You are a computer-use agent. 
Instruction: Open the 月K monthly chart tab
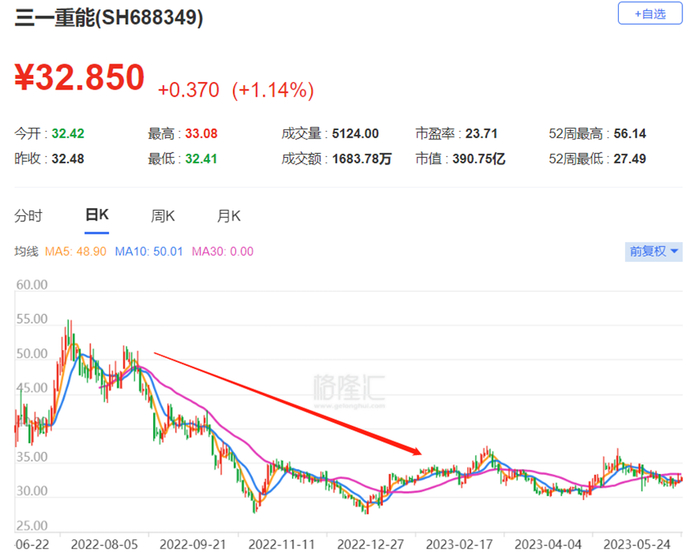(x=229, y=216)
